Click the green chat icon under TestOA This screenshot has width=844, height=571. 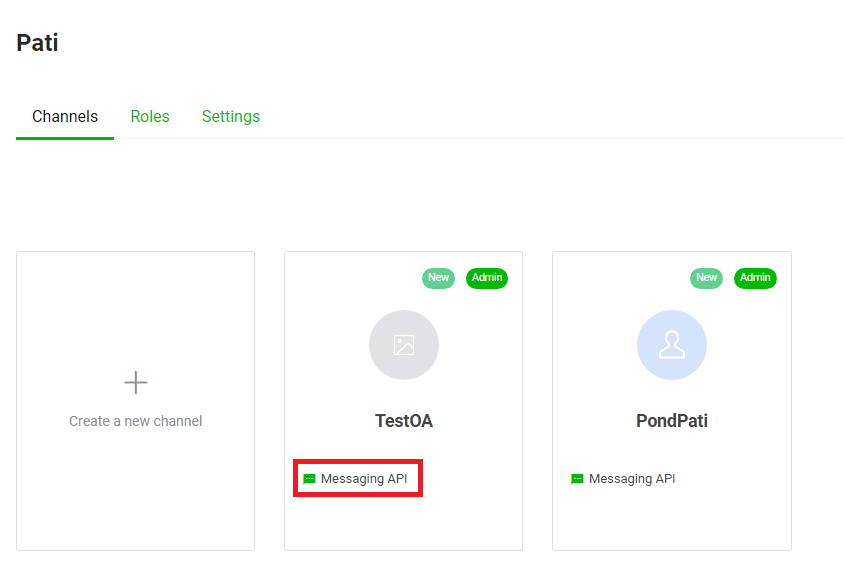point(309,479)
